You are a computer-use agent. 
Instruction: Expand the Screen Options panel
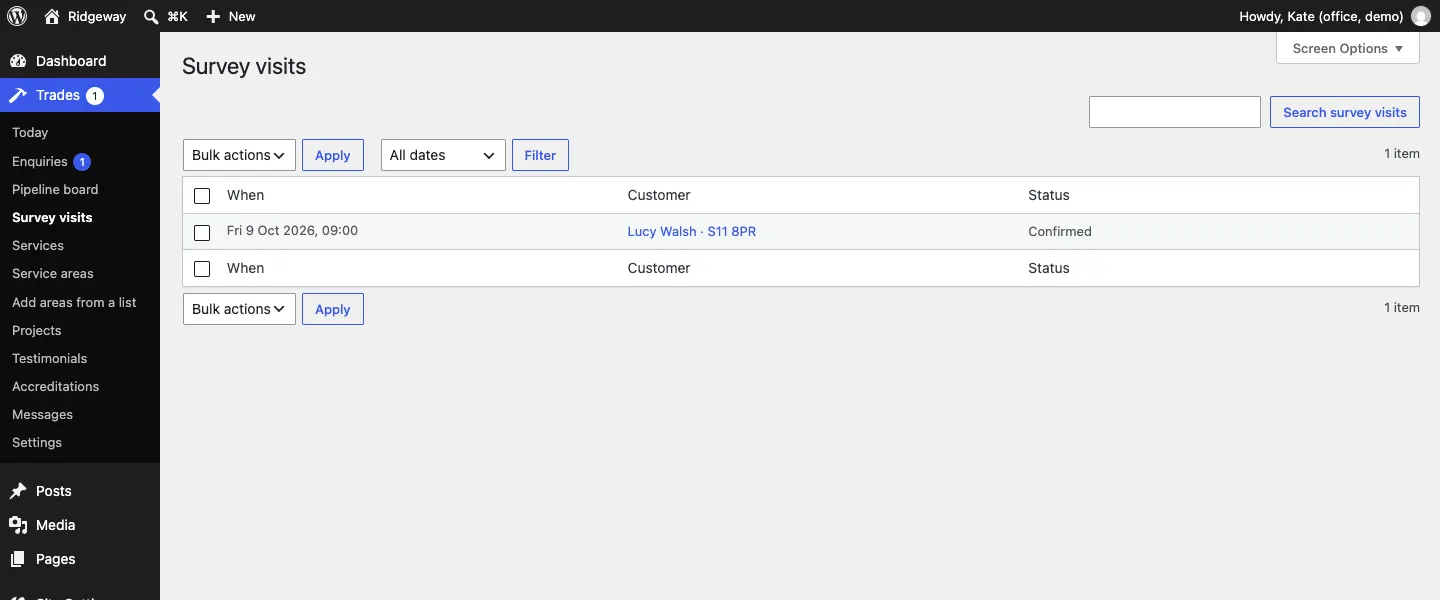pyautogui.click(x=1348, y=48)
